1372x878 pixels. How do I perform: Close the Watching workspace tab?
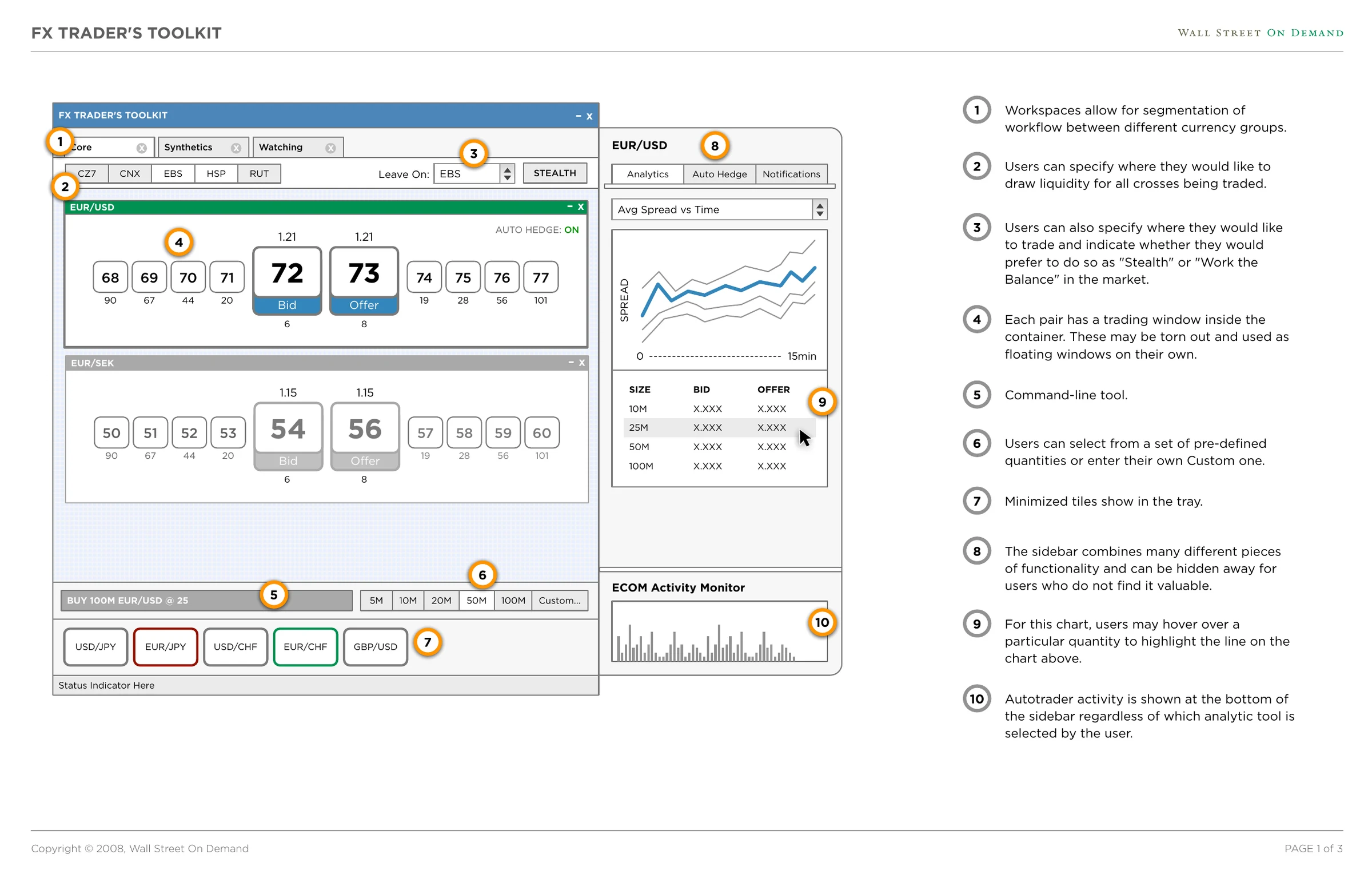[330, 148]
